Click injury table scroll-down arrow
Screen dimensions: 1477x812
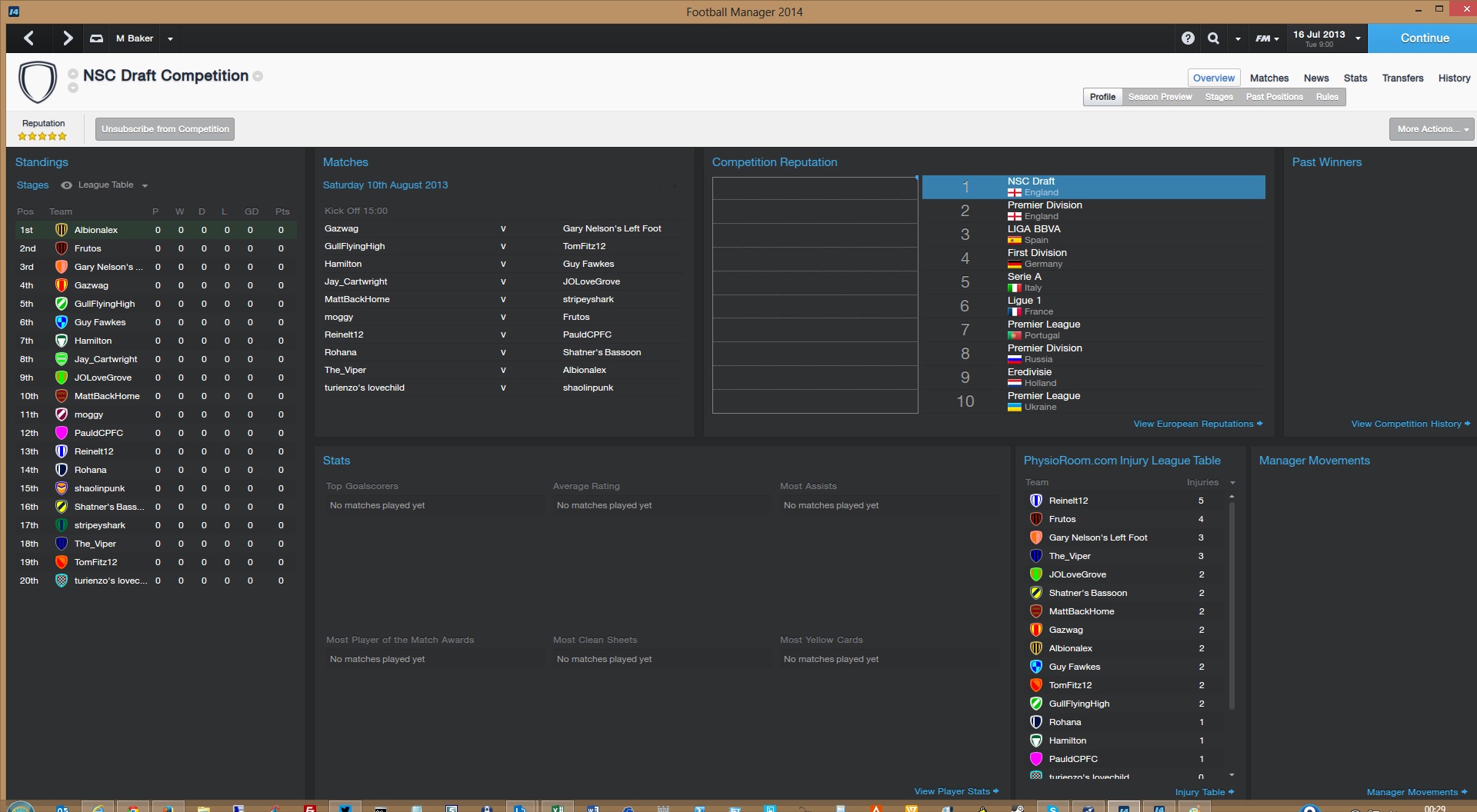coord(1232,775)
